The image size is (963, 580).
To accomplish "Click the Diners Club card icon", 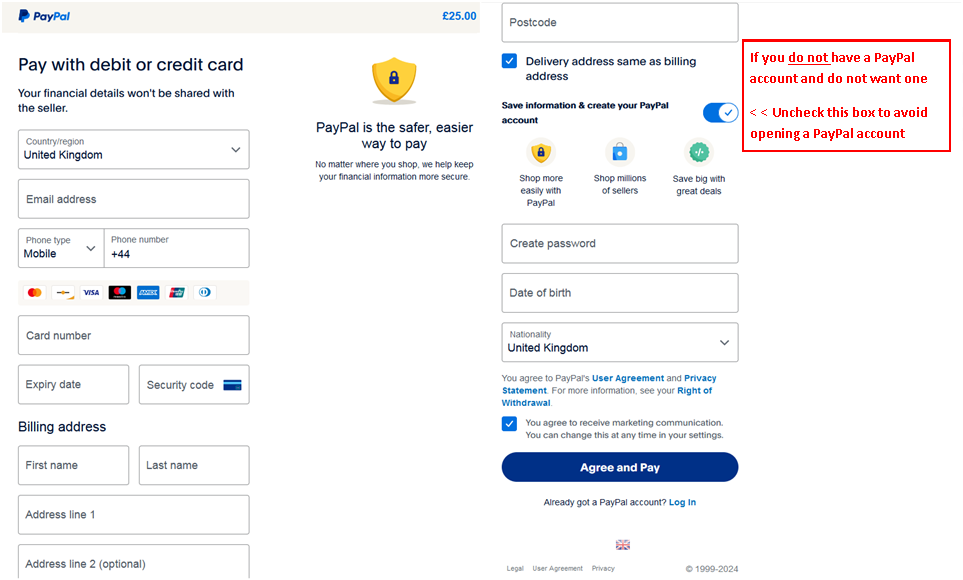I will (x=205, y=292).
